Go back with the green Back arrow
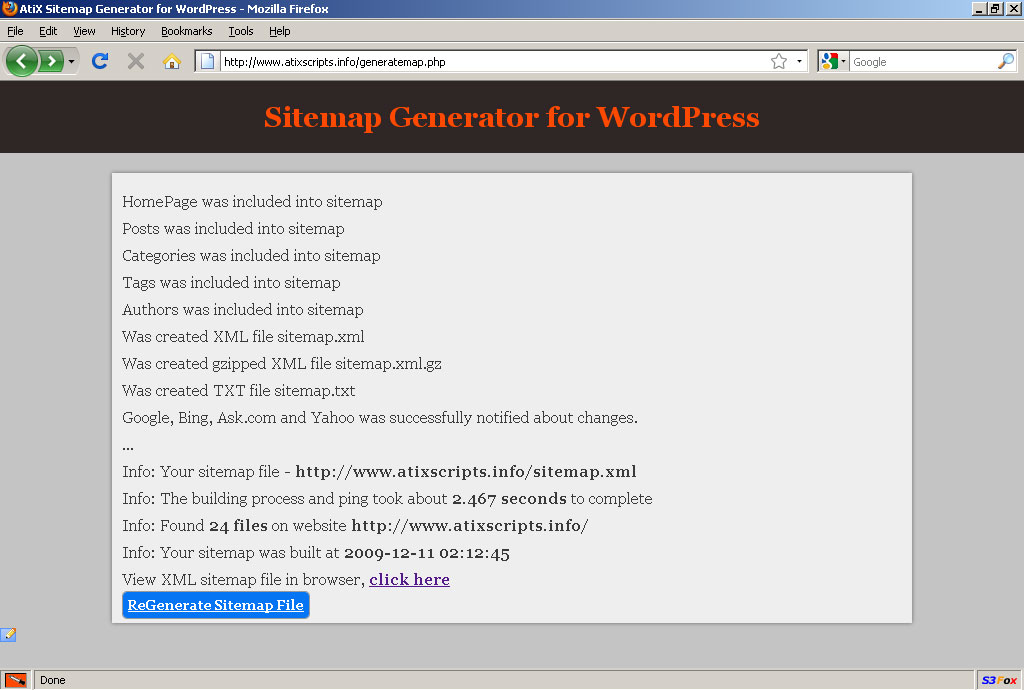 (x=22, y=61)
